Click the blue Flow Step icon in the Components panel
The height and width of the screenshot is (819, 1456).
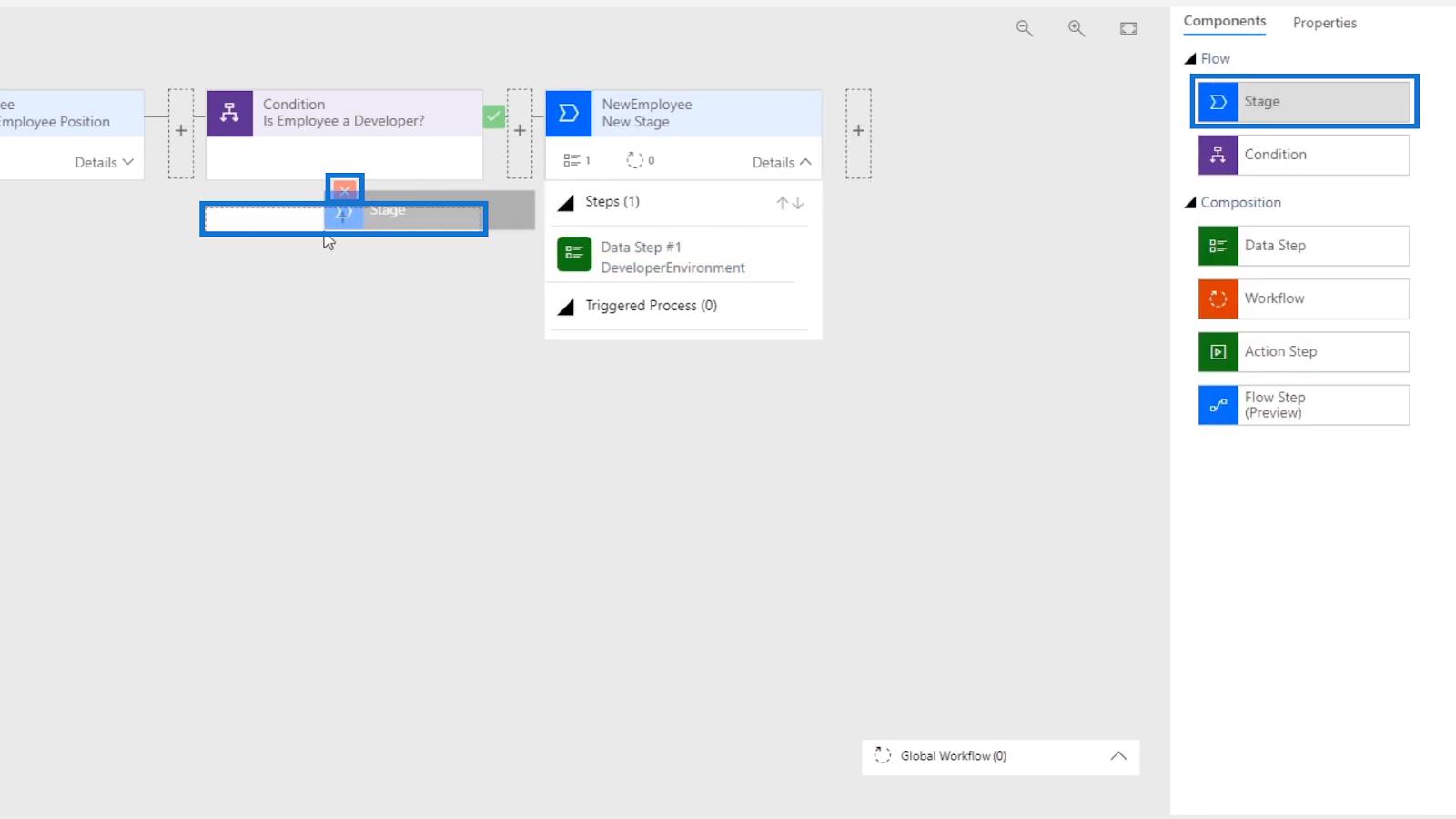click(x=1218, y=405)
